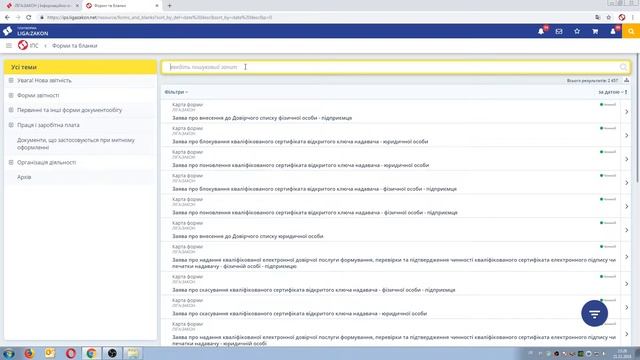The image size is (640, 360).
Task: Bookmark this page with the address bar star
Action: (609, 18)
